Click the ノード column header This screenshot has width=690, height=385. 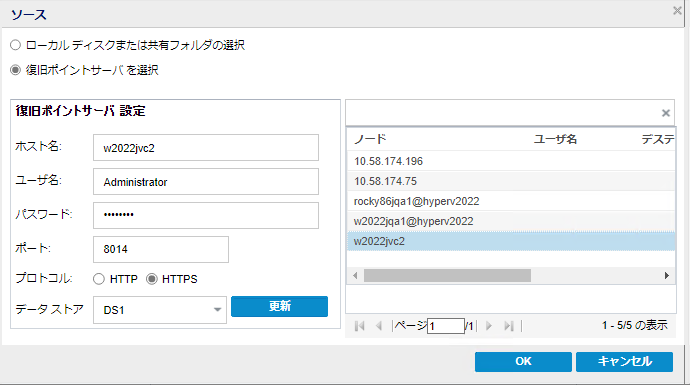tap(370, 139)
